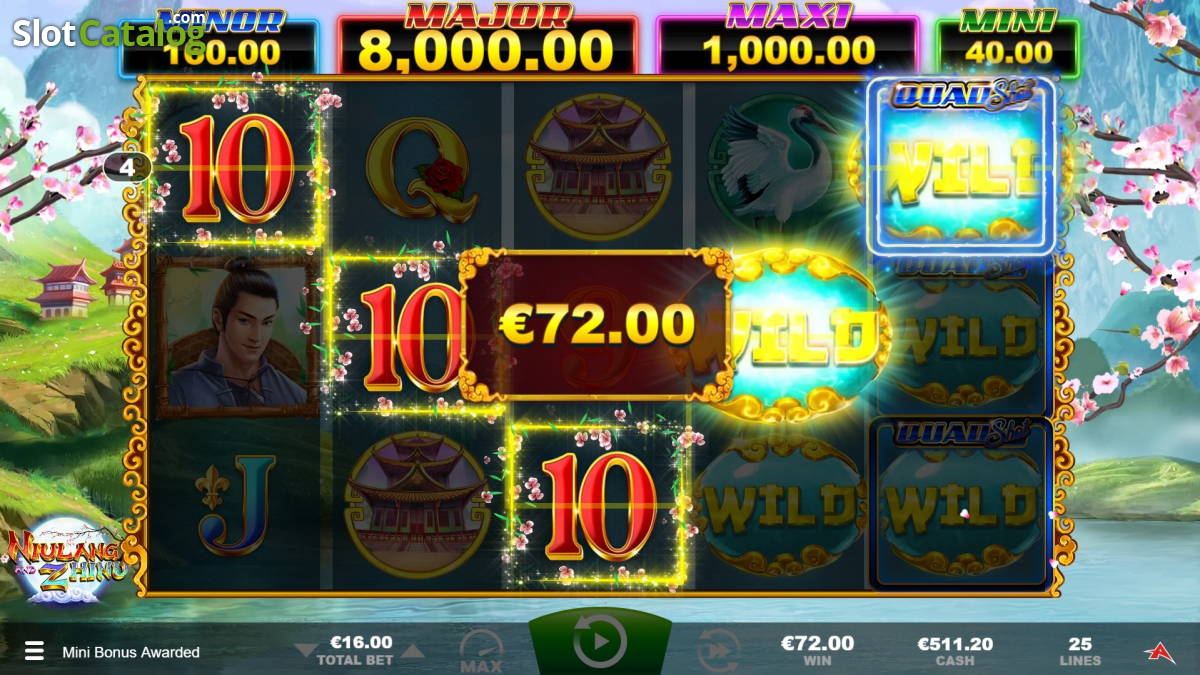Click the €72.00 win popup
The height and width of the screenshot is (675, 1200).
[597, 325]
